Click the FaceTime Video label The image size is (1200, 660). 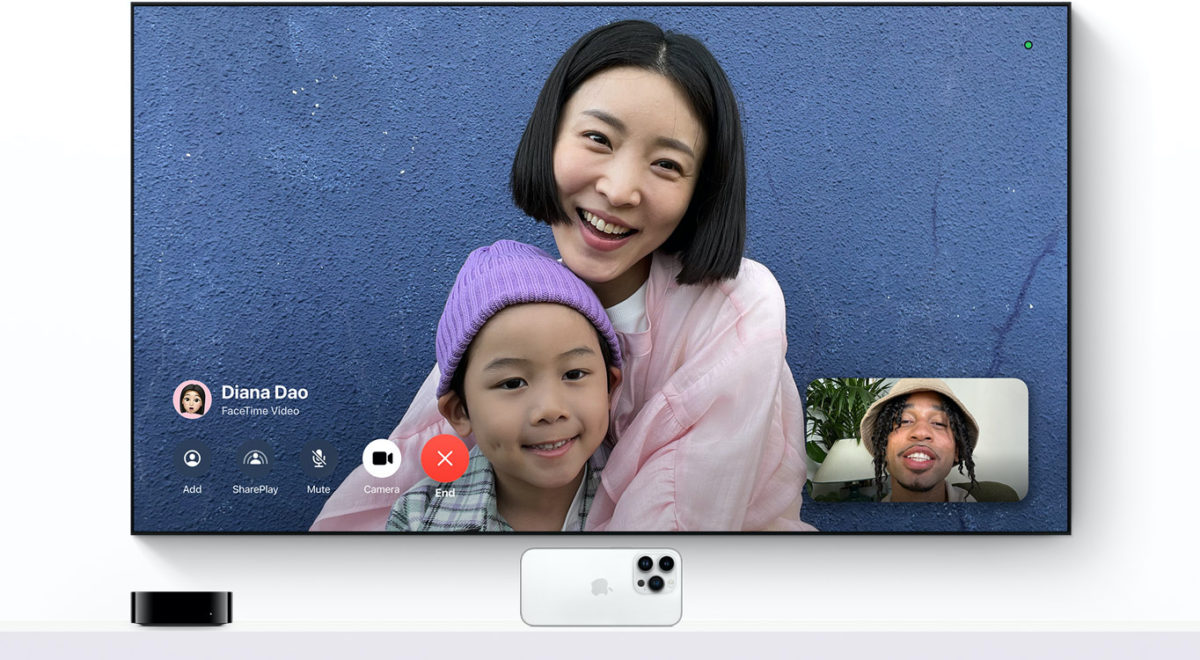(x=260, y=410)
